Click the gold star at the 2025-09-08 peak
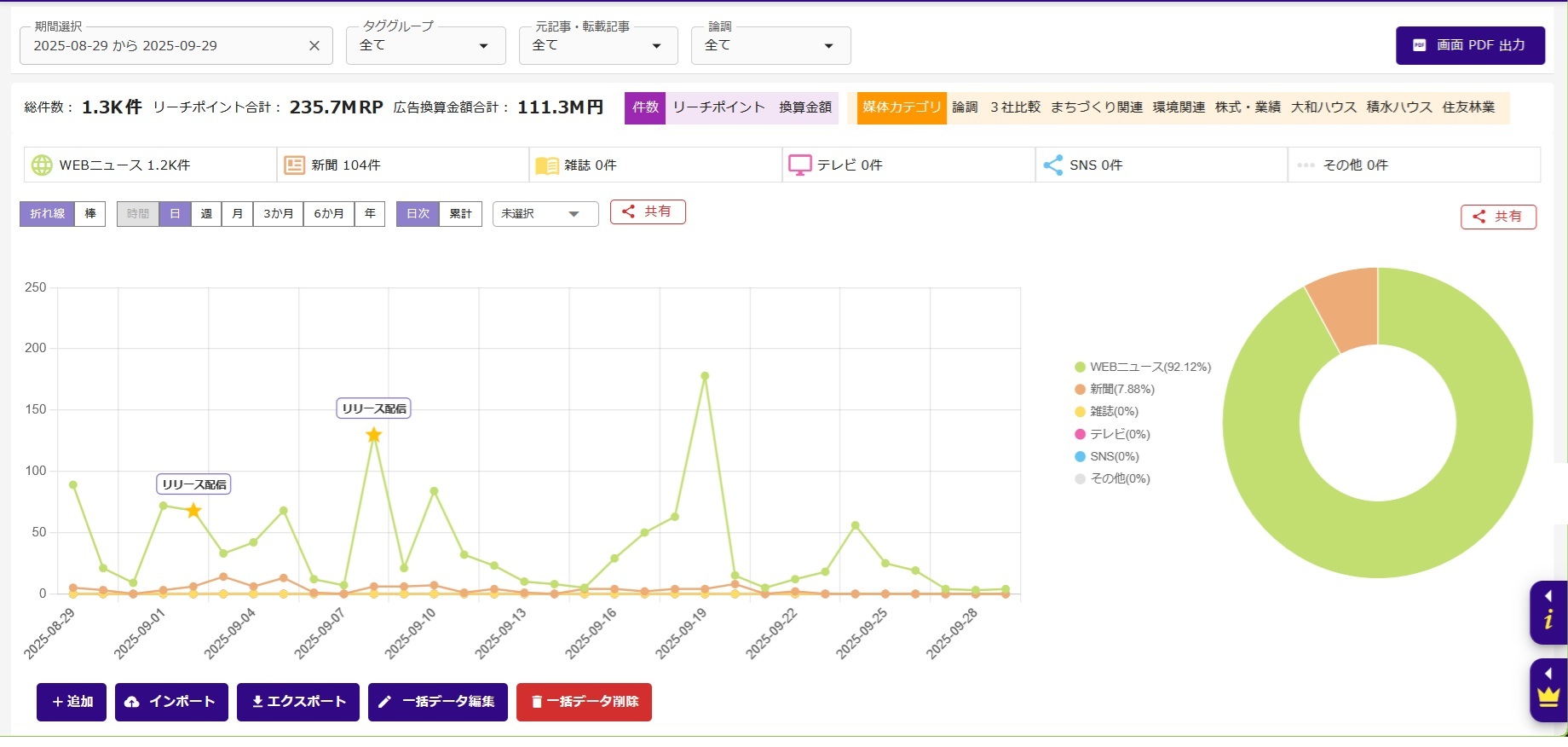Screen dimensions: 1568x747 373,435
